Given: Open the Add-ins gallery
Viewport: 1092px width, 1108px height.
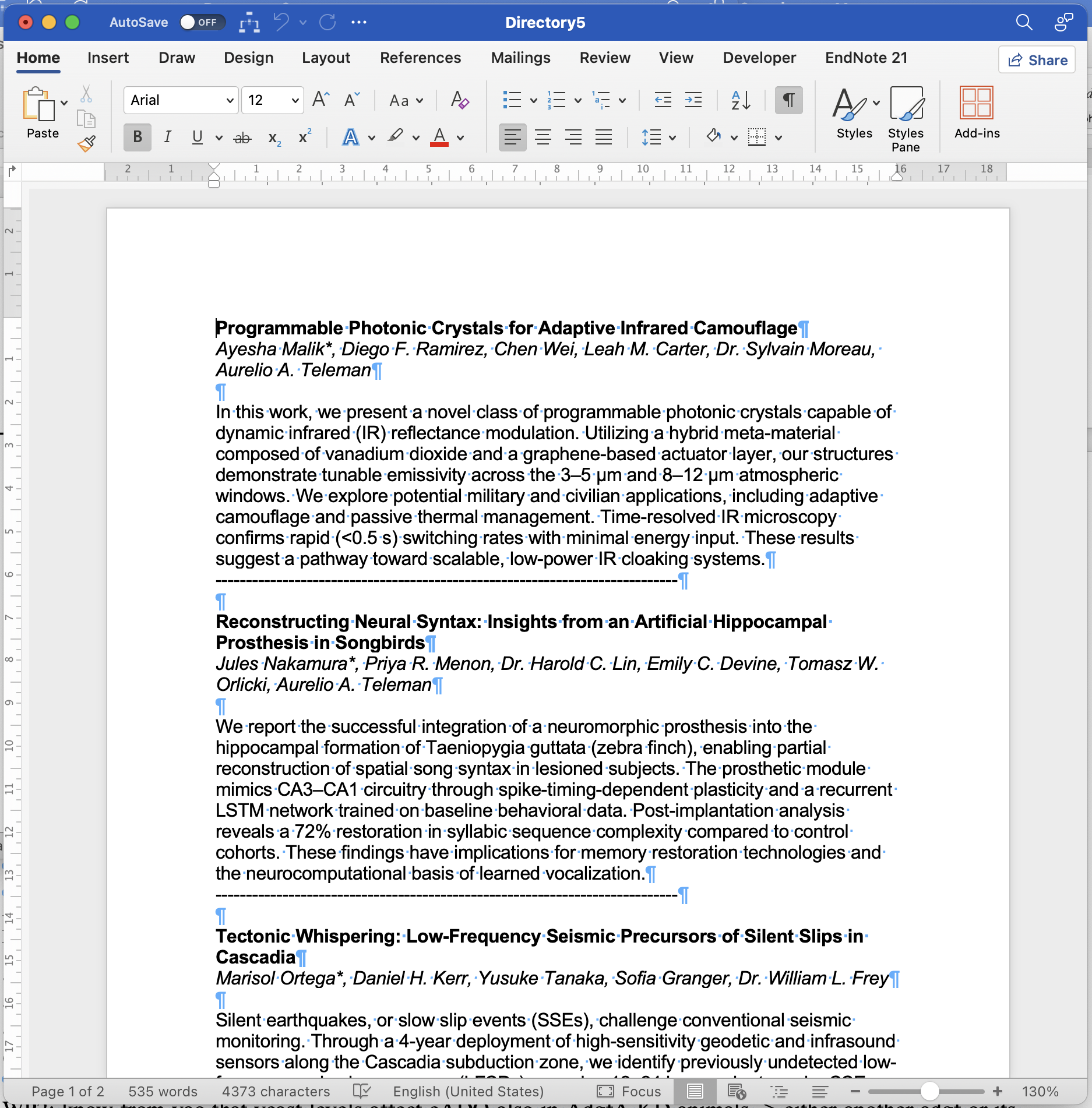Looking at the screenshot, I should [x=977, y=113].
